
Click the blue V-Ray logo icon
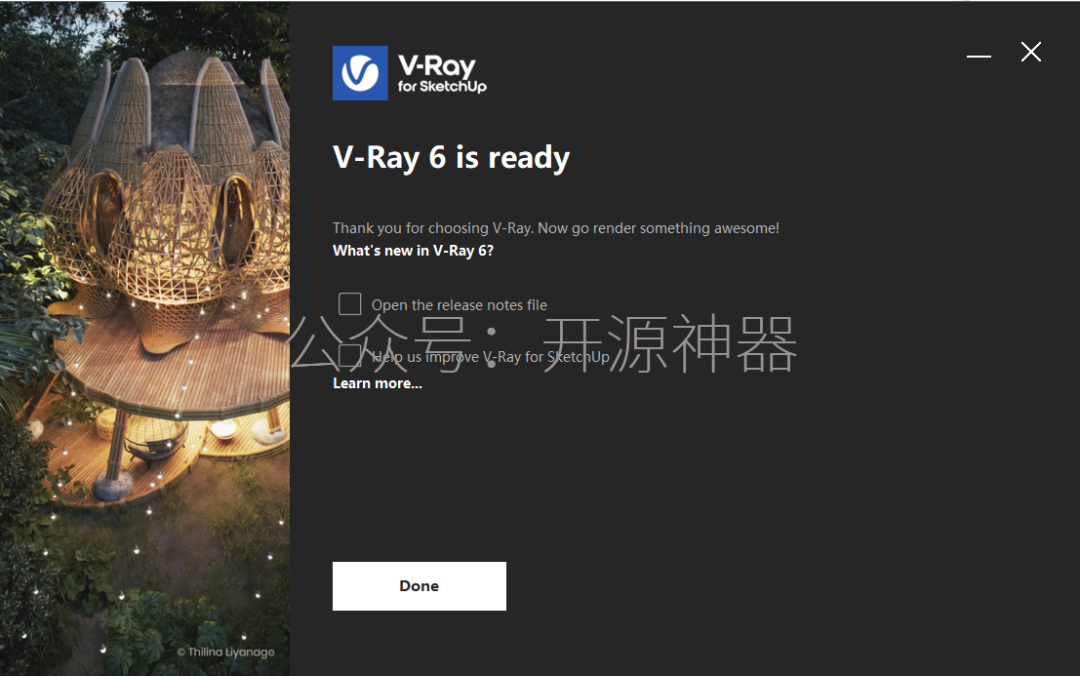coord(360,73)
